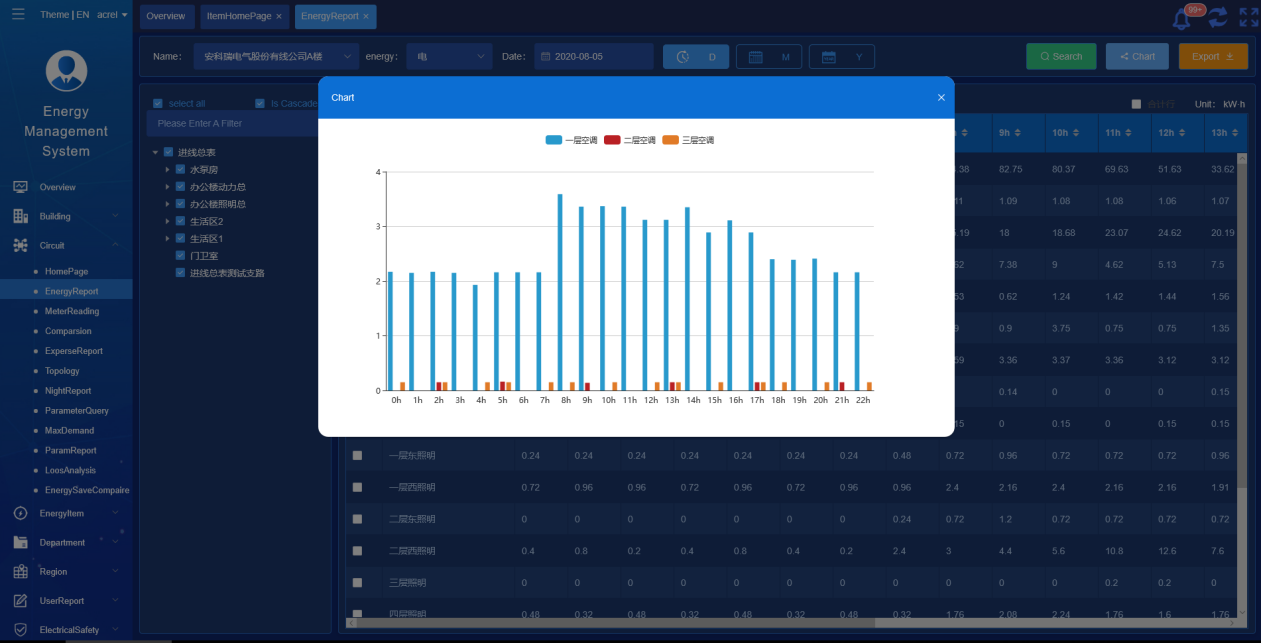1261x643 pixels.
Task: Click the Overview monitor icon in sidebar
Action: click(x=20, y=187)
